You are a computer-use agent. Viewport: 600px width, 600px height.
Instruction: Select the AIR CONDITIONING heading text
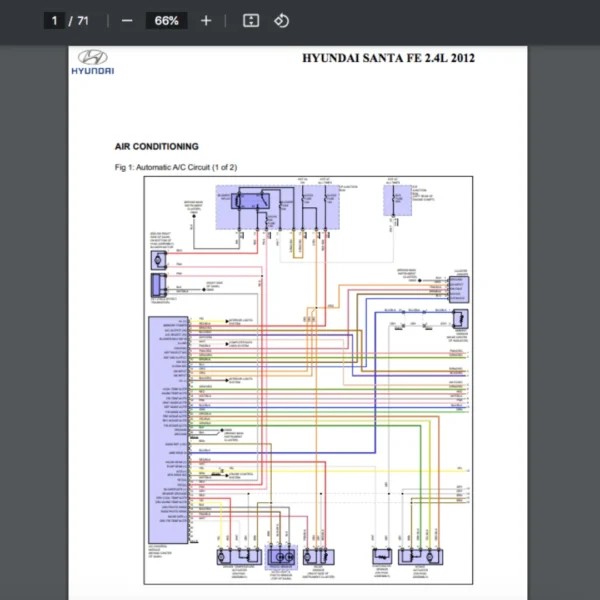[x=157, y=146]
